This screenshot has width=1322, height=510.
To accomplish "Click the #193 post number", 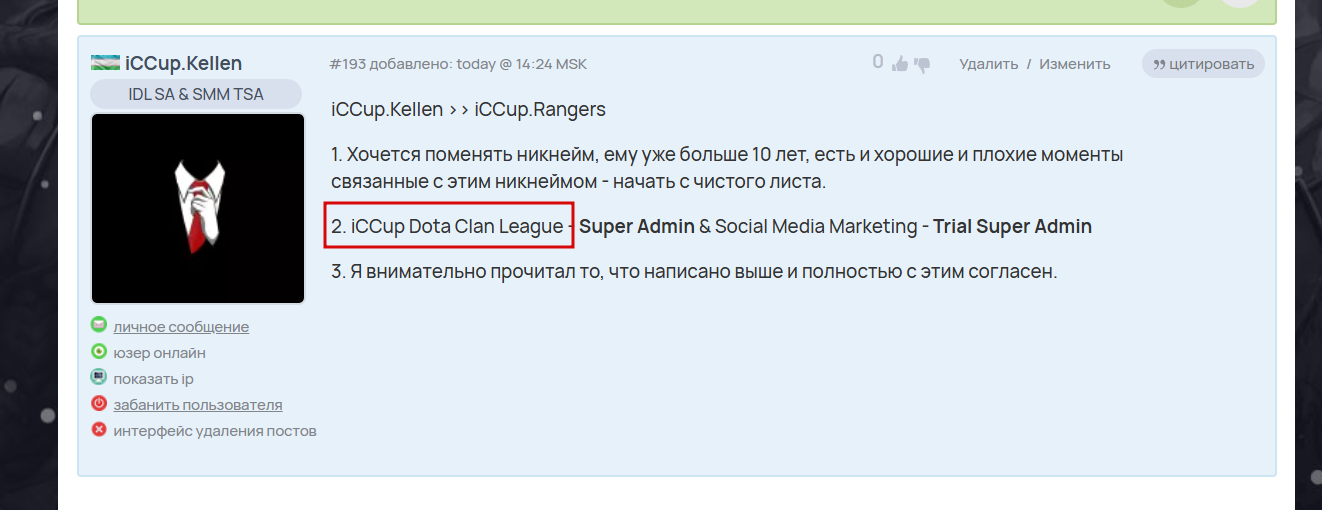I will (x=348, y=64).
